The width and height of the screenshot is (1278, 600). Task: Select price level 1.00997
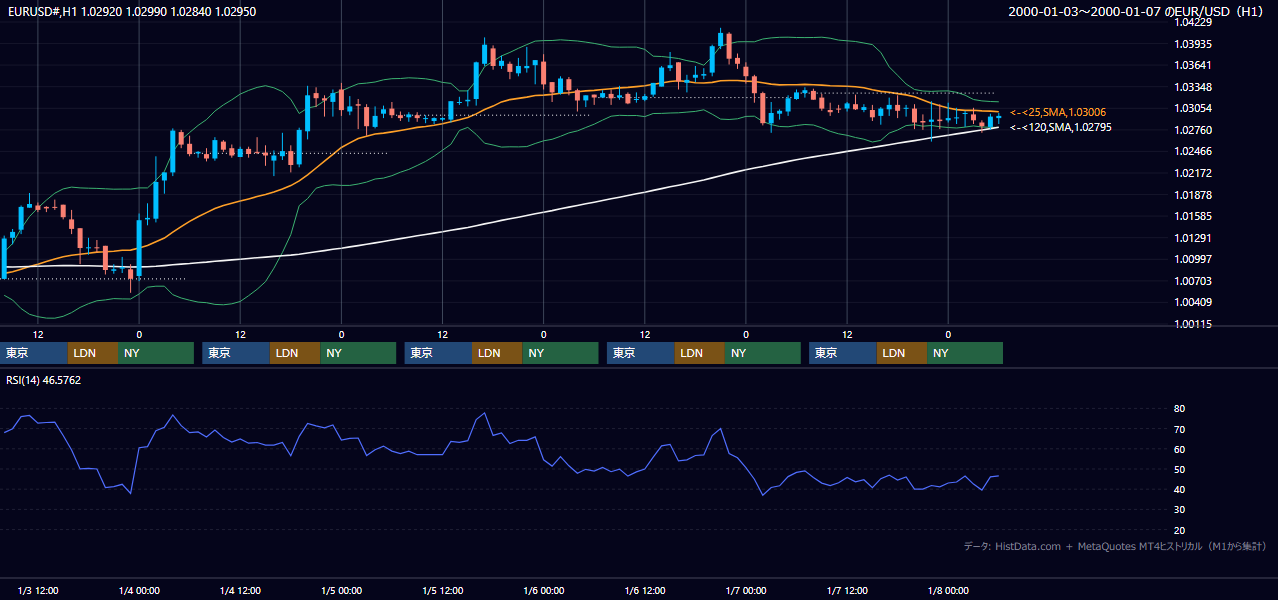tap(1194, 259)
